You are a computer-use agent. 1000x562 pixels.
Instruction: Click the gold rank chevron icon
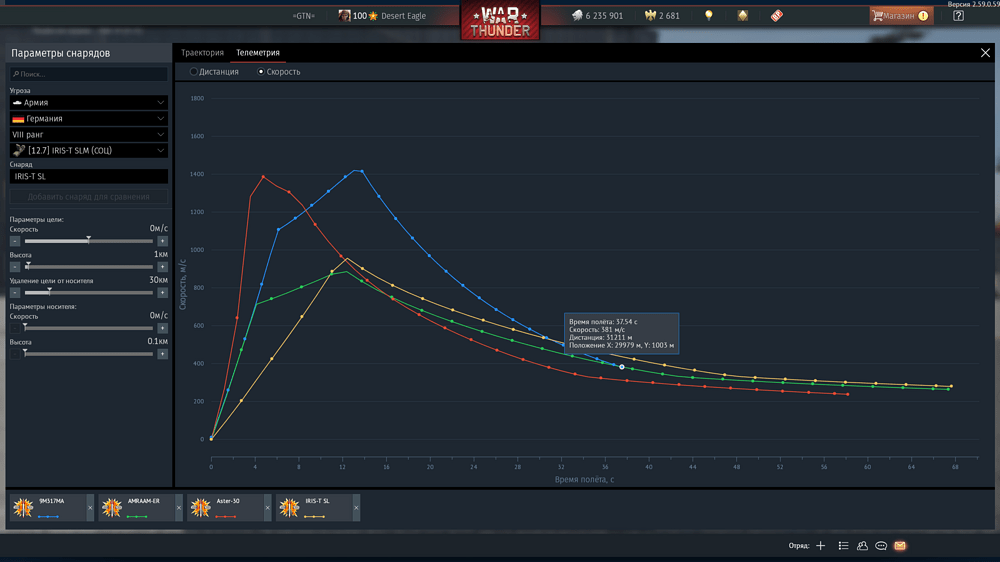[743, 15]
